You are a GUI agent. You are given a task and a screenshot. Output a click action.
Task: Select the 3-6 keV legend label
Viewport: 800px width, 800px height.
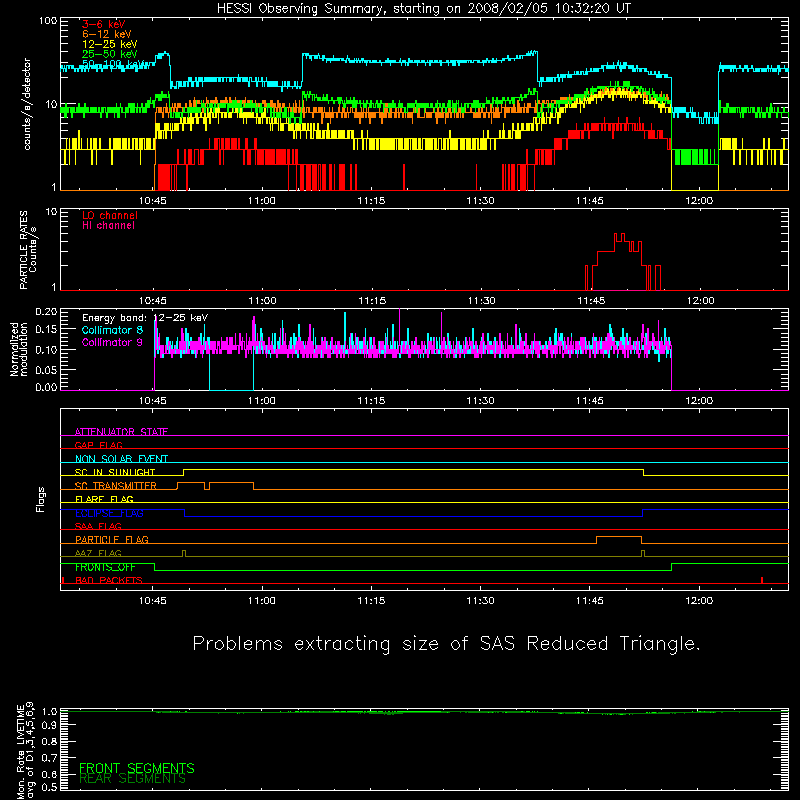point(104,24)
